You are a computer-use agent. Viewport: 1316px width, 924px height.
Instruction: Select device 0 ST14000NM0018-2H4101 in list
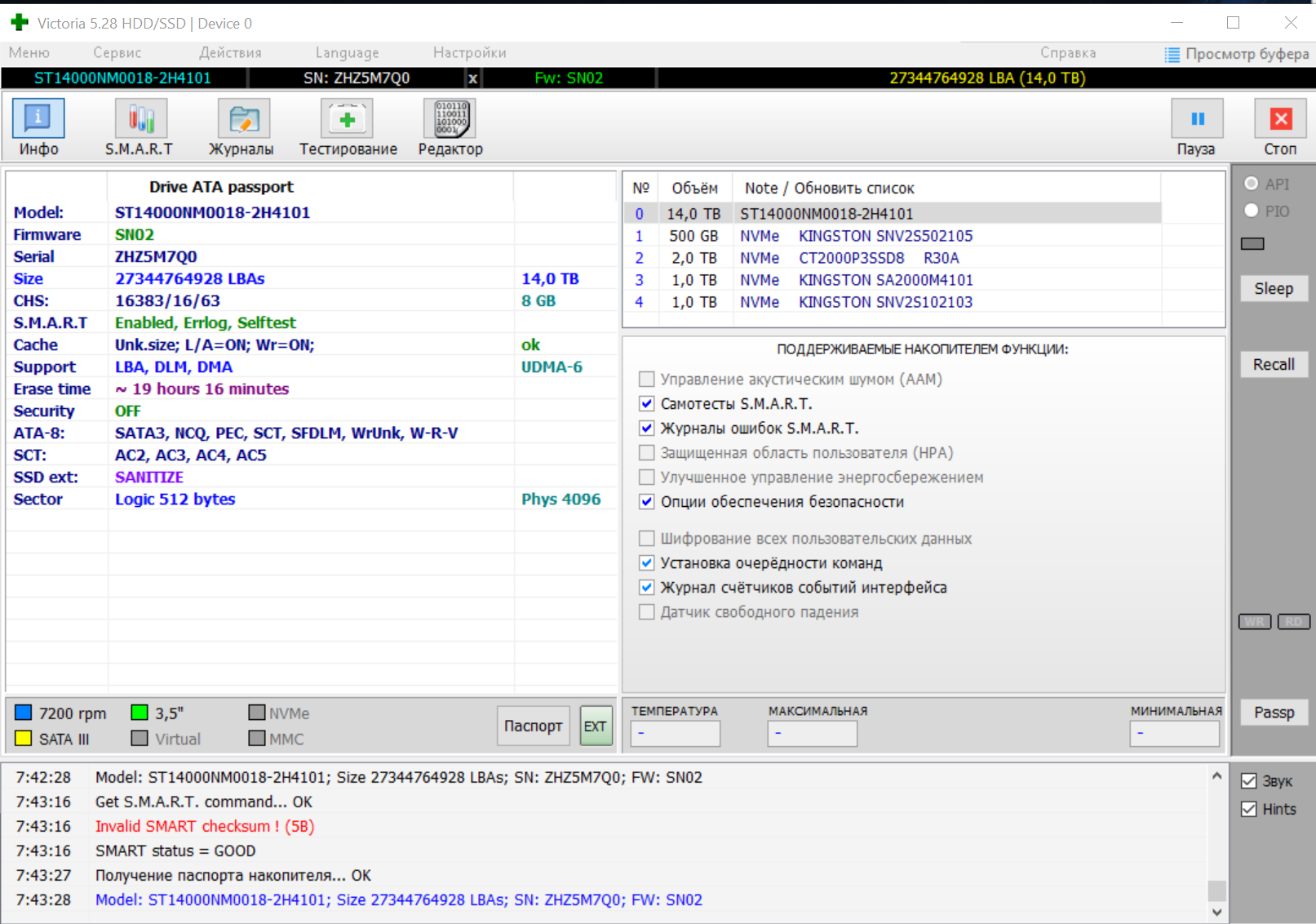point(893,214)
